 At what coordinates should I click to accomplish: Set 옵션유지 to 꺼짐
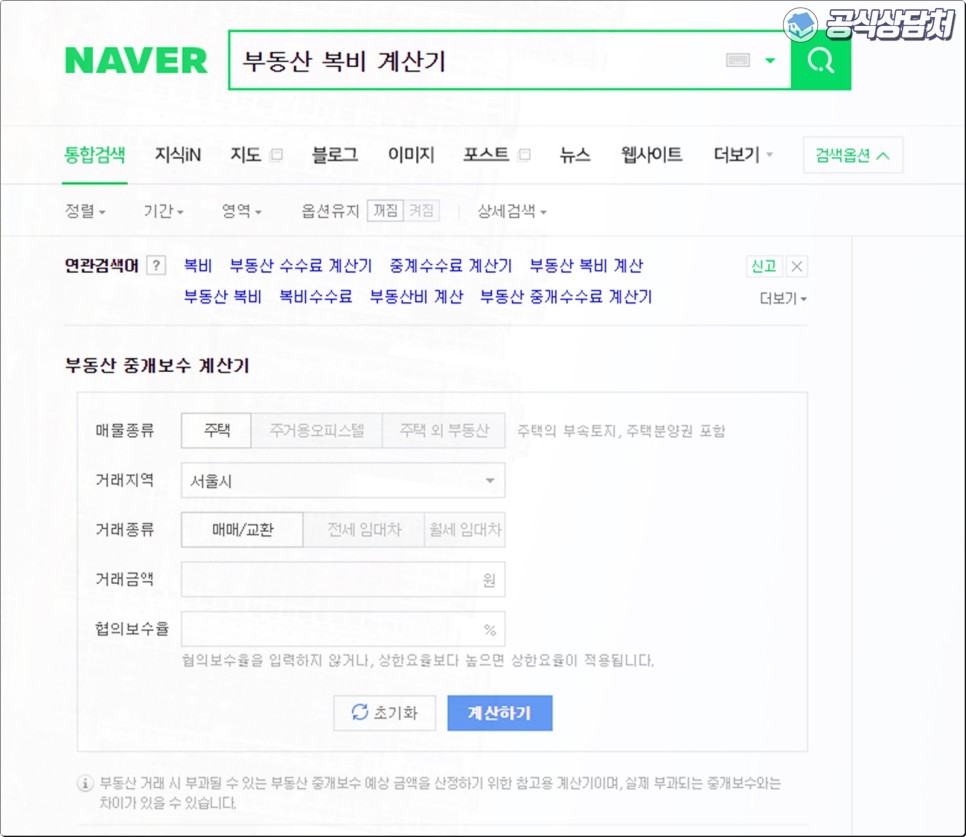click(x=385, y=211)
